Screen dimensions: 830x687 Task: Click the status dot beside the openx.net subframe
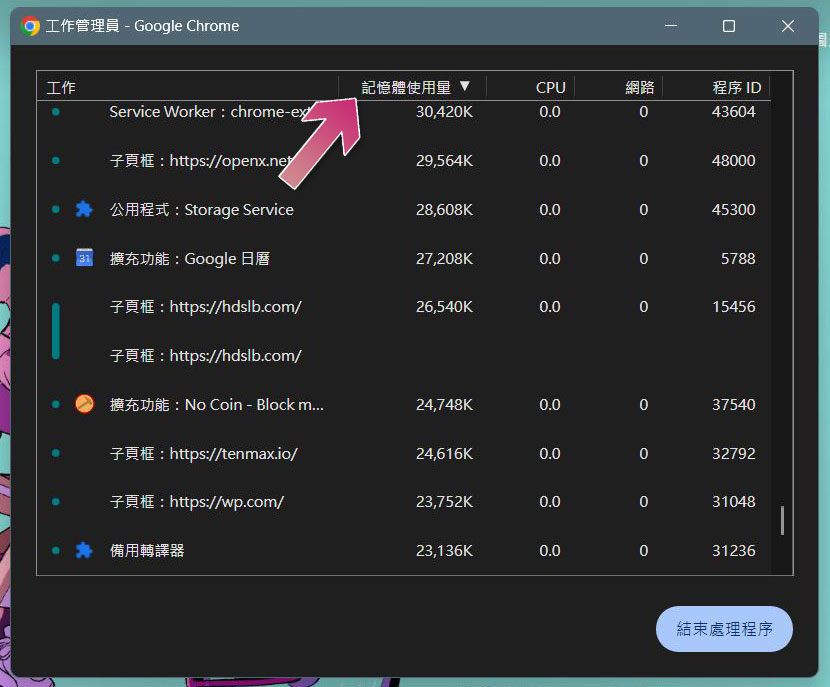[57, 161]
